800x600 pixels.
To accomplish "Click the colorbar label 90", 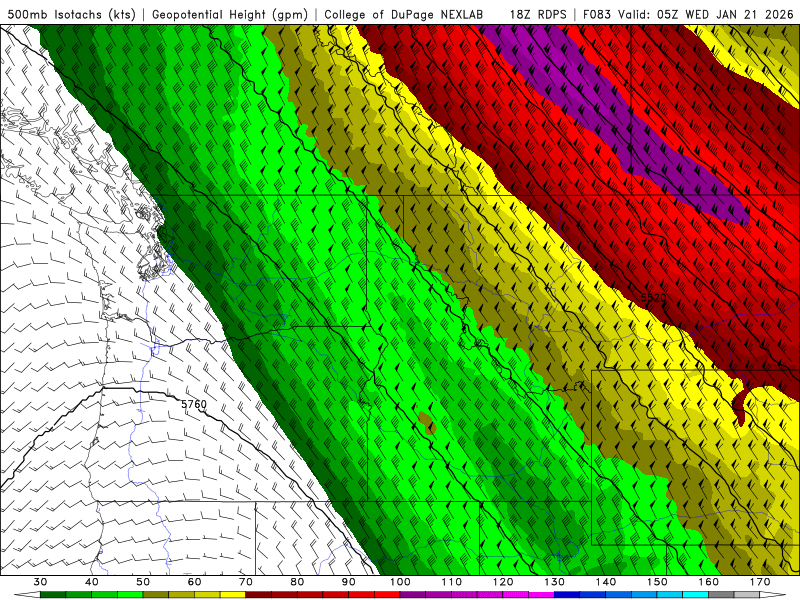I will 349,582.
